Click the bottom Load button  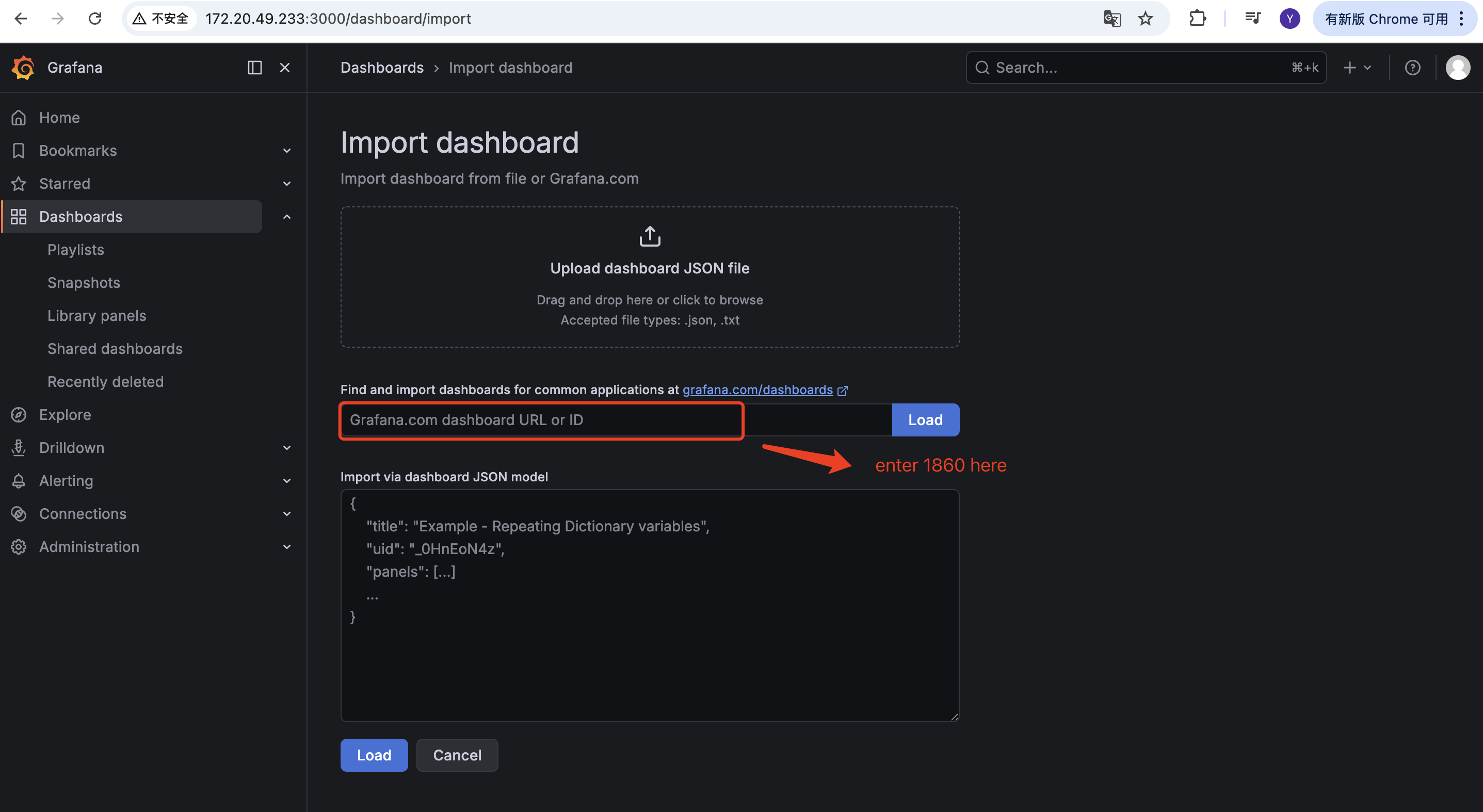point(374,754)
